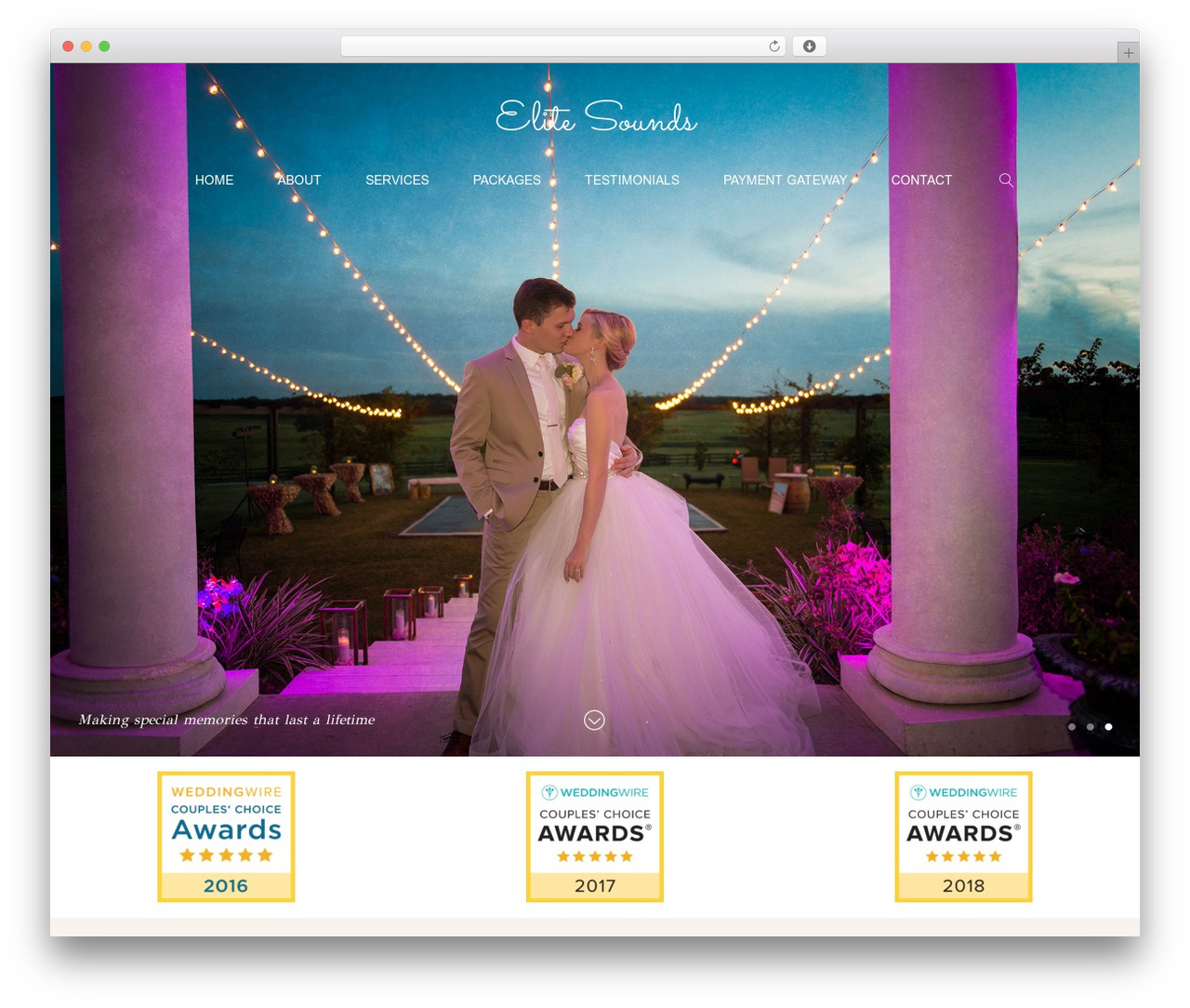Click the scroll-down chevron circle icon
Screen dimensions: 1190x1008
594,720
